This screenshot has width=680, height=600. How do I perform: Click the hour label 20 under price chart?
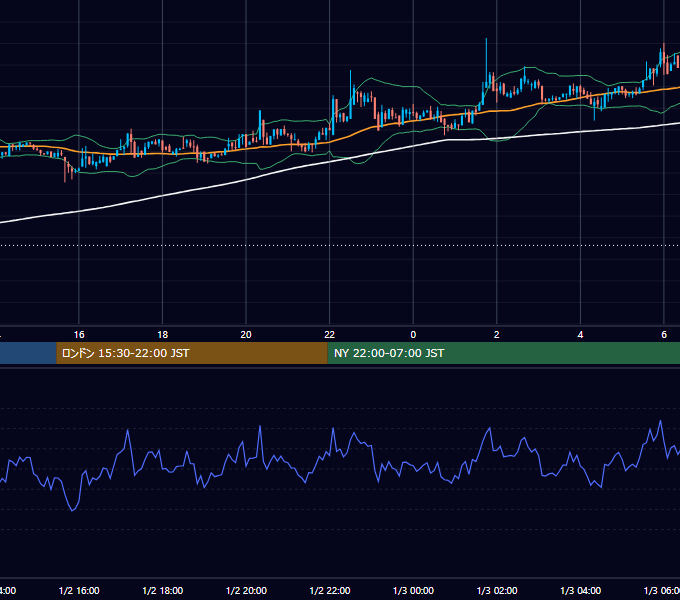[x=246, y=335]
